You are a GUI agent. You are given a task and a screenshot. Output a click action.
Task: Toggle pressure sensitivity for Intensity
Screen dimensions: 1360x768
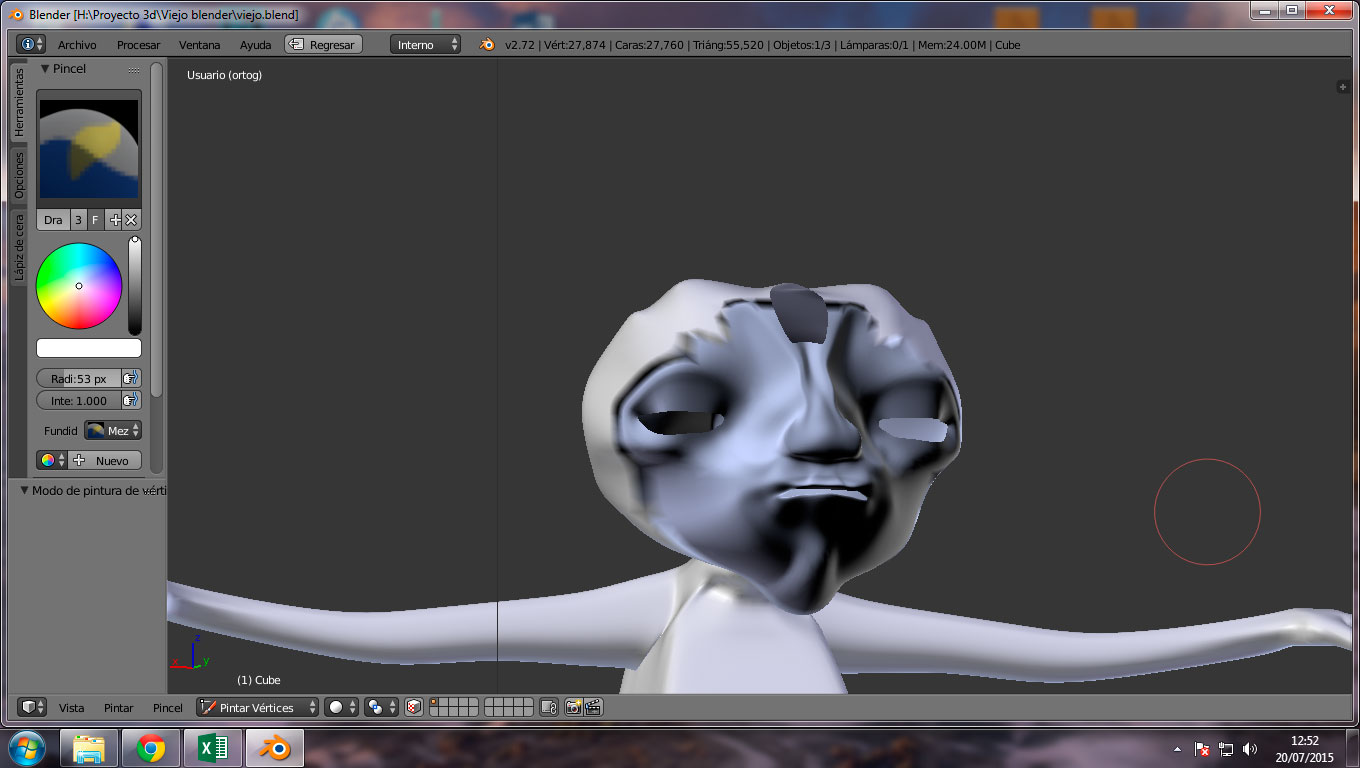coord(130,401)
